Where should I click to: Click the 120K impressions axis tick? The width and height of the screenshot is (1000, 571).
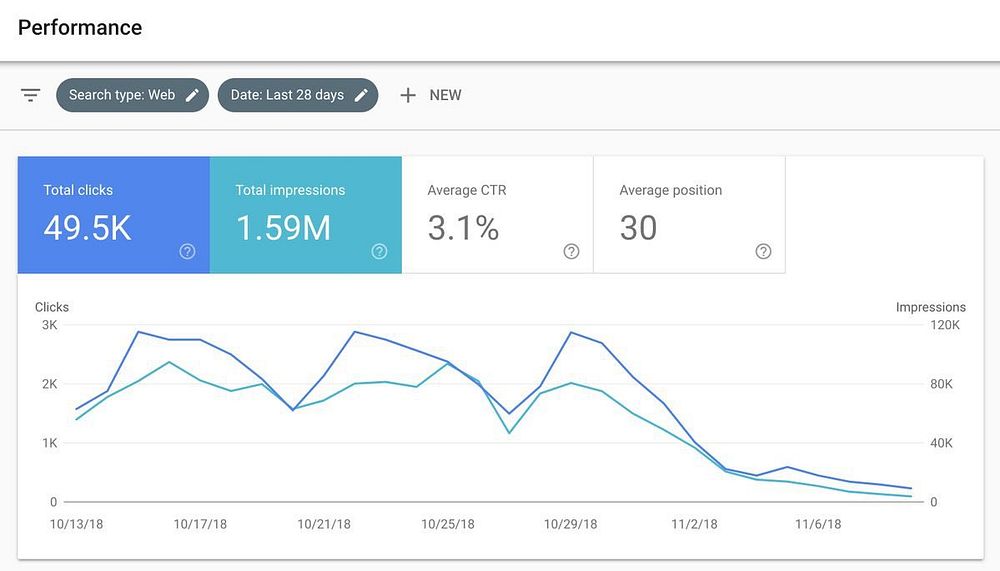tap(945, 325)
